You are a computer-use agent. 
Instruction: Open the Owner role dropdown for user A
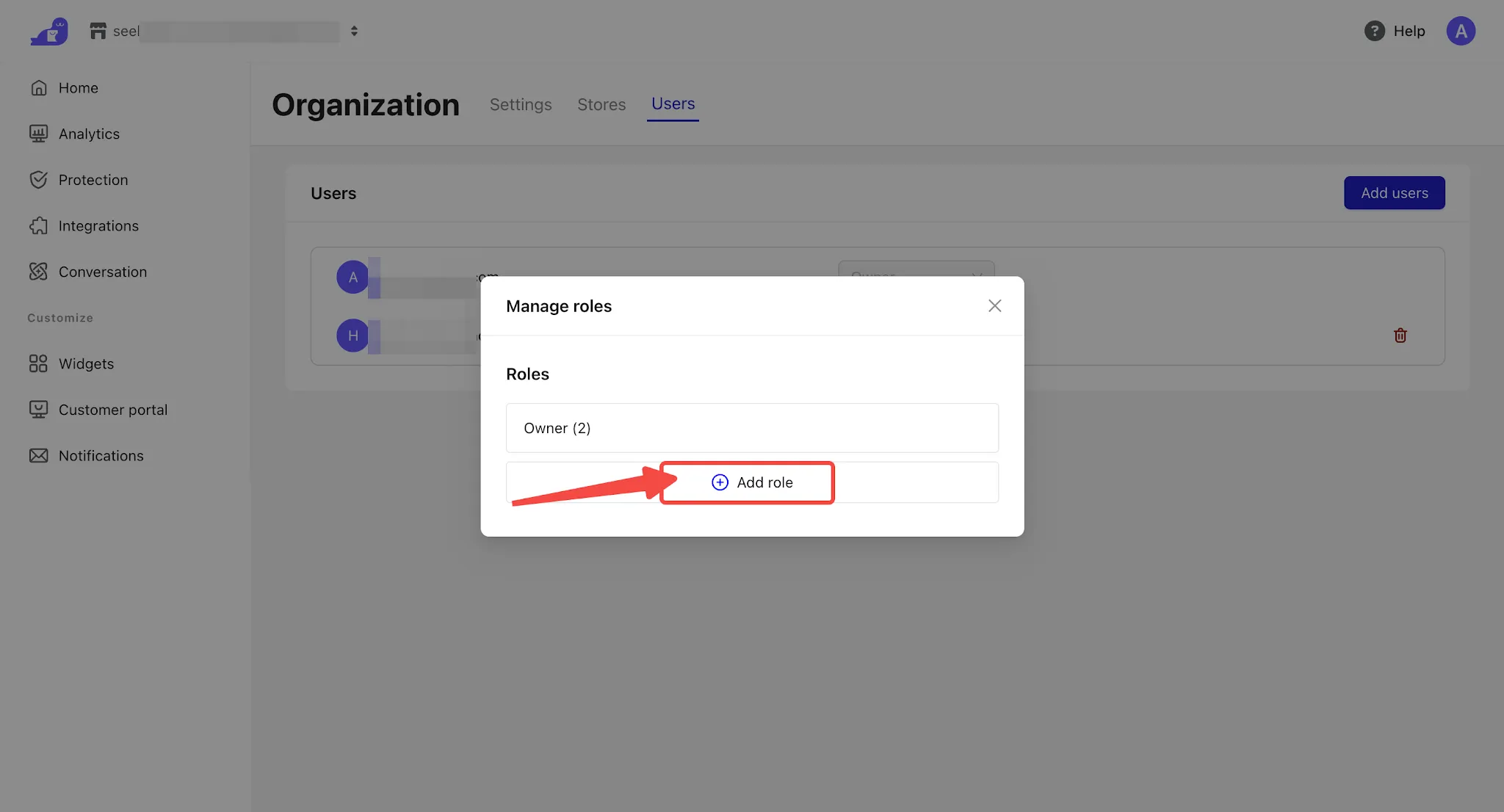click(916, 269)
